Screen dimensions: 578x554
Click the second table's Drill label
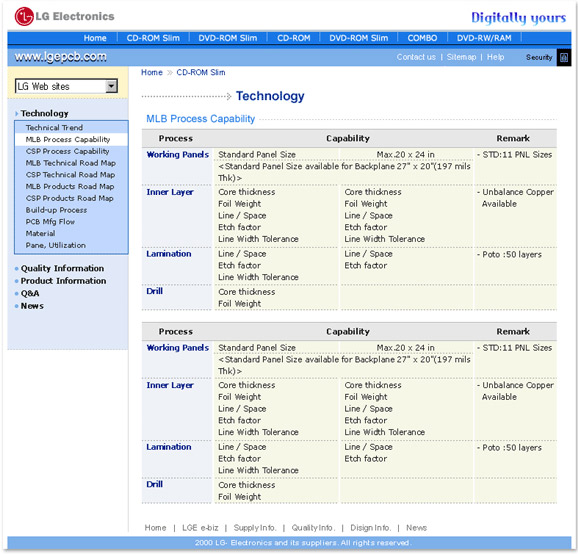tap(154, 484)
